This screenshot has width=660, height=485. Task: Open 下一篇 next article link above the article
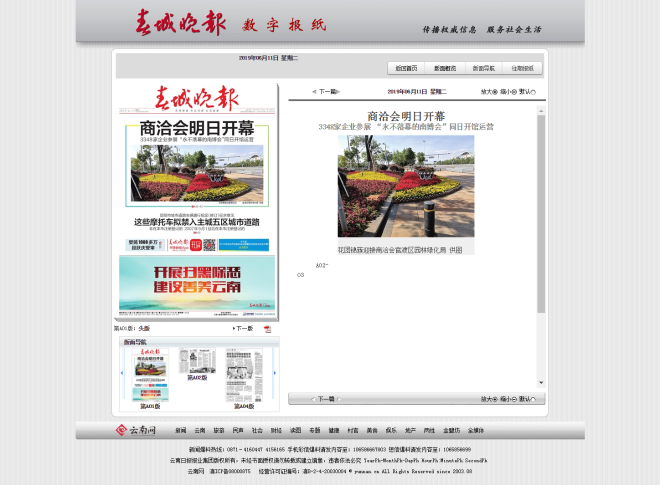(x=326, y=91)
